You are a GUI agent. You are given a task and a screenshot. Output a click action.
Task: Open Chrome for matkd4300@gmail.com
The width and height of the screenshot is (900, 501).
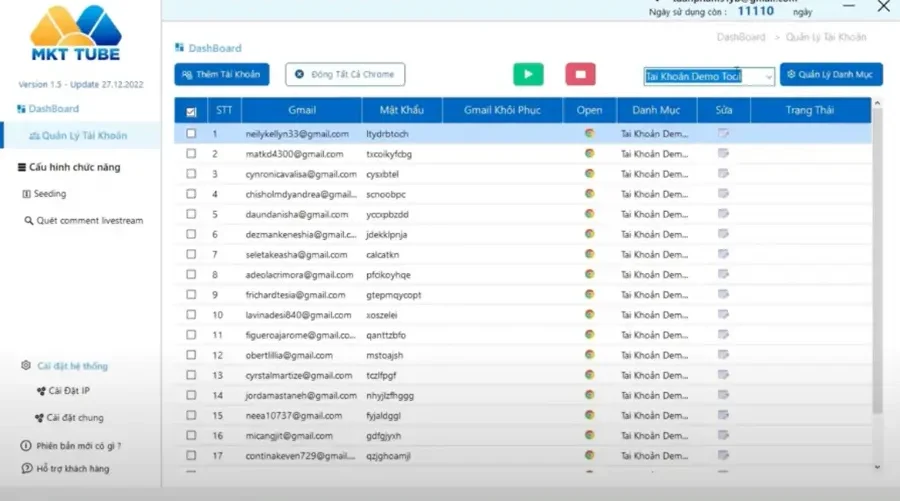click(x=589, y=154)
